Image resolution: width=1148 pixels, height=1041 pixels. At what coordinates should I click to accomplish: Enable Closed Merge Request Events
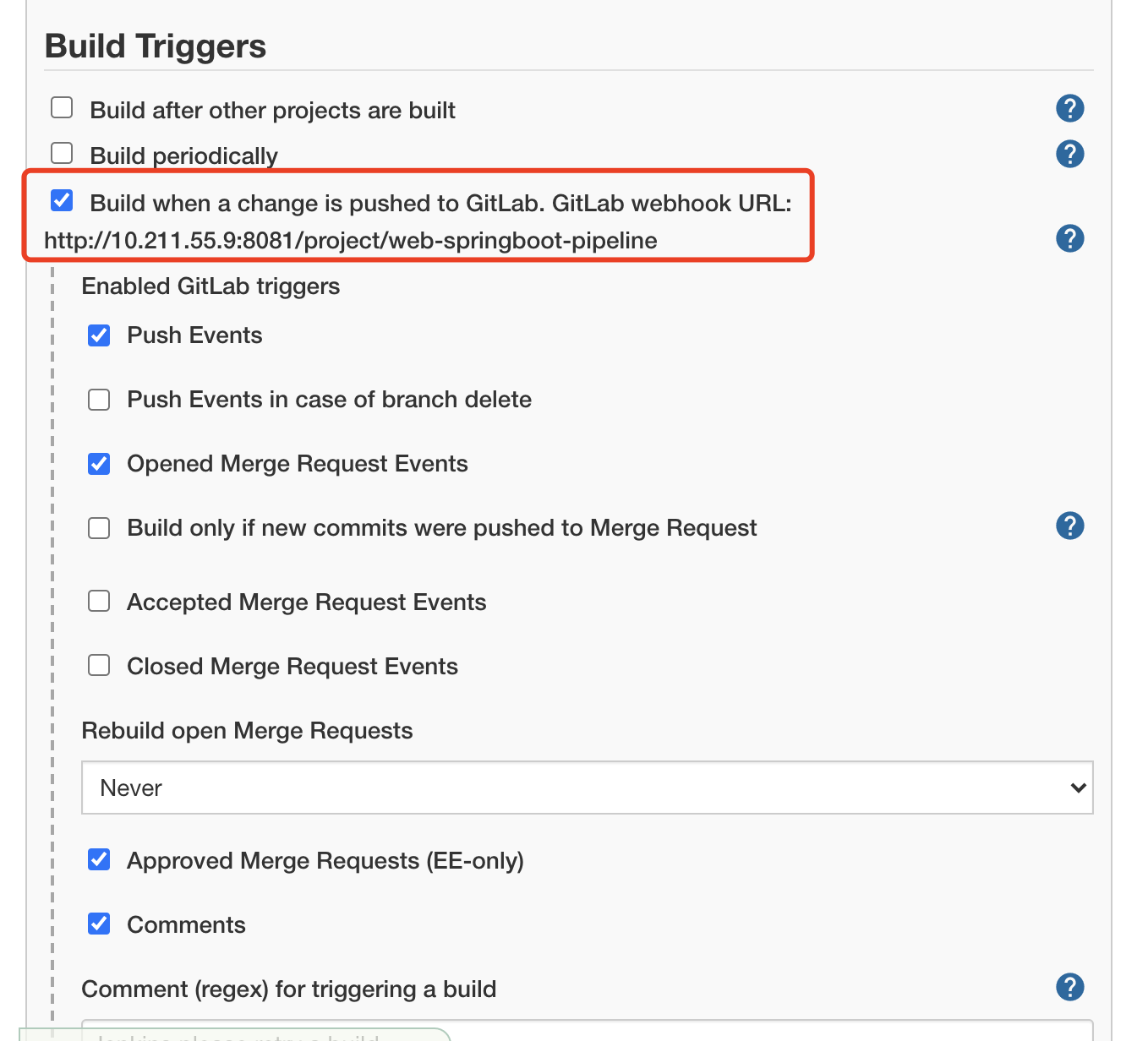[99, 665]
